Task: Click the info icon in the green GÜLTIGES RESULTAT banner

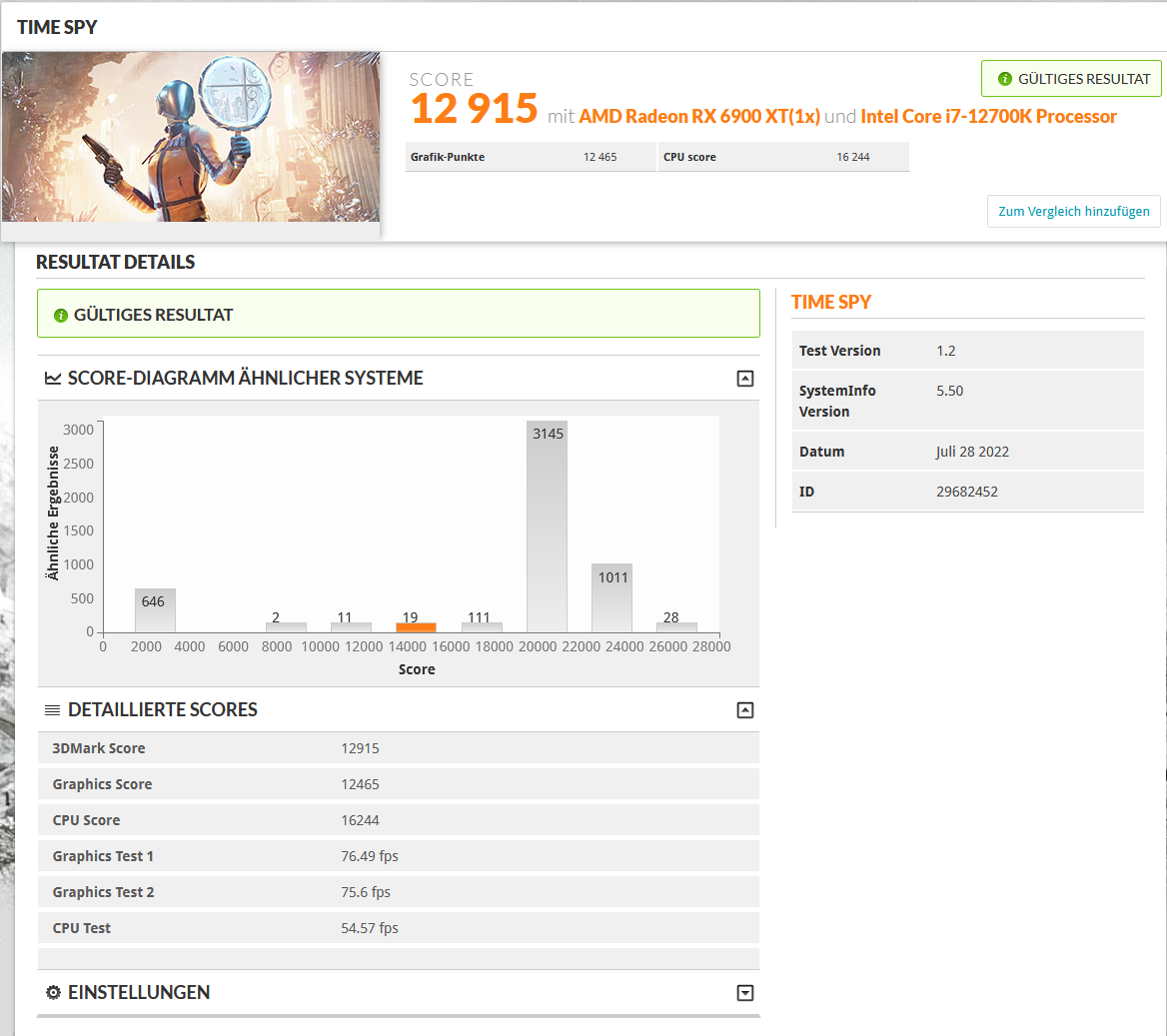Action: click(x=61, y=316)
